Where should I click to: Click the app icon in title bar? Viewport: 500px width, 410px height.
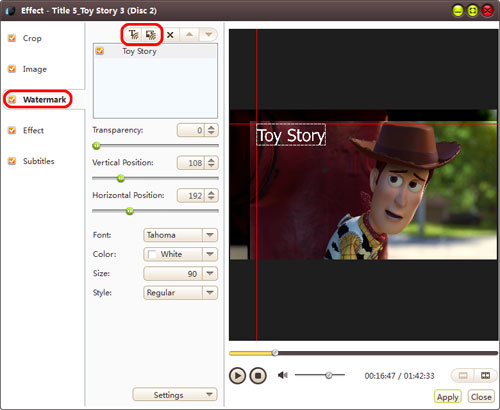10,11
